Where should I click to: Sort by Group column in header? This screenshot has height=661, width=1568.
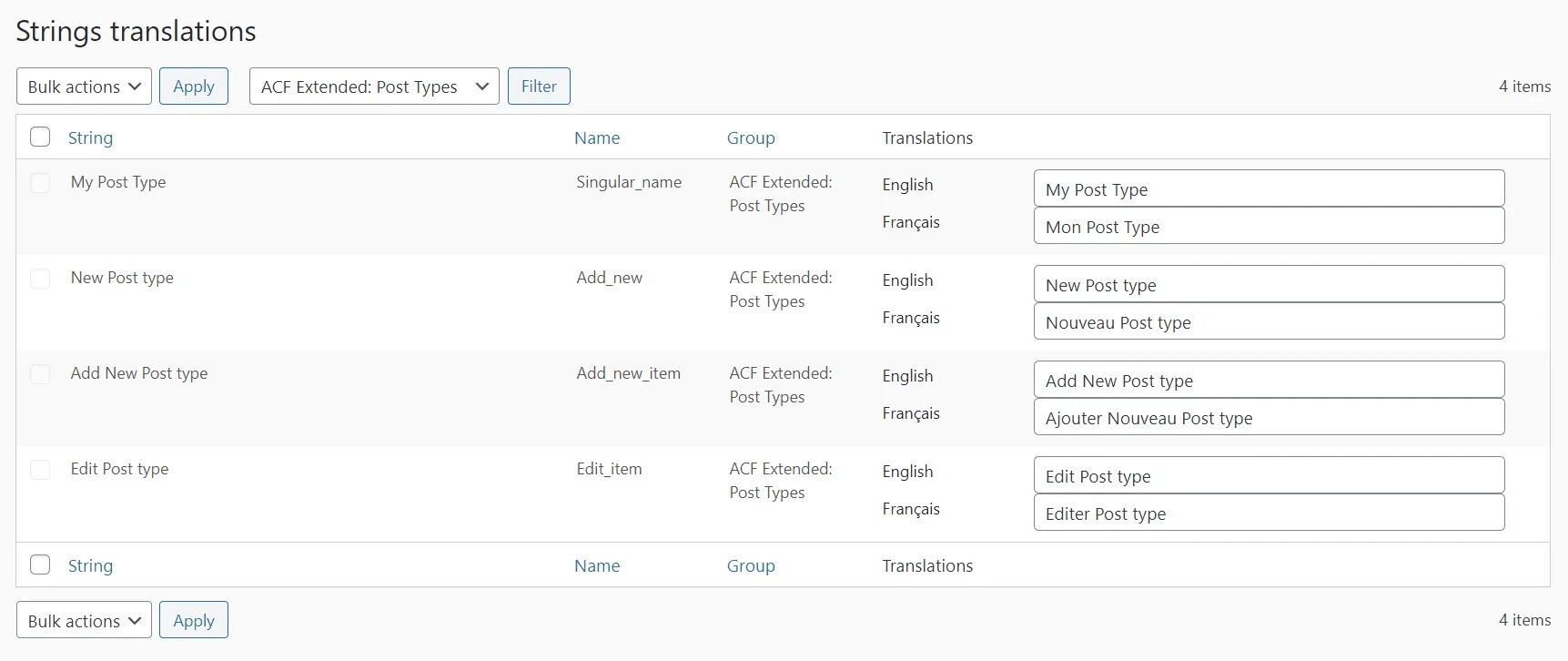(x=751, y=137)
